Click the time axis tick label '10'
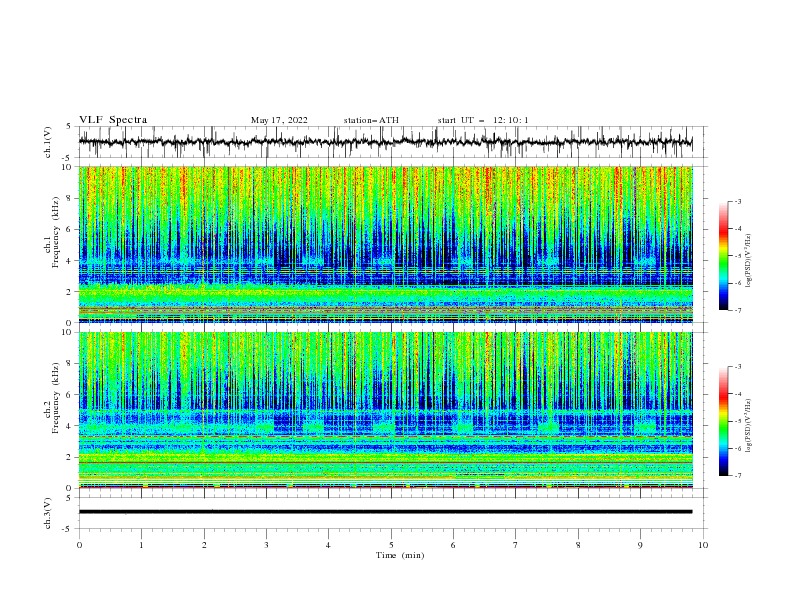Screen dimensions: 792x612 tap(703, 545)
